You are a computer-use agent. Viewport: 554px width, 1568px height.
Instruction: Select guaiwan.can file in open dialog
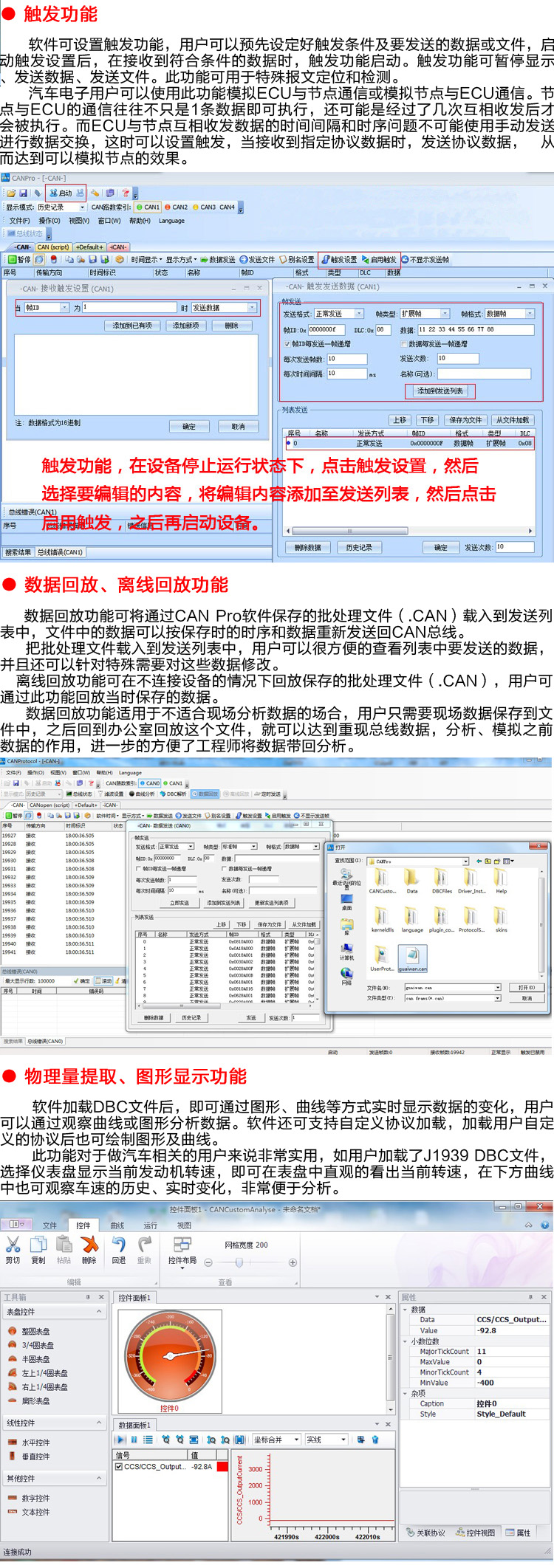point(413,960)
